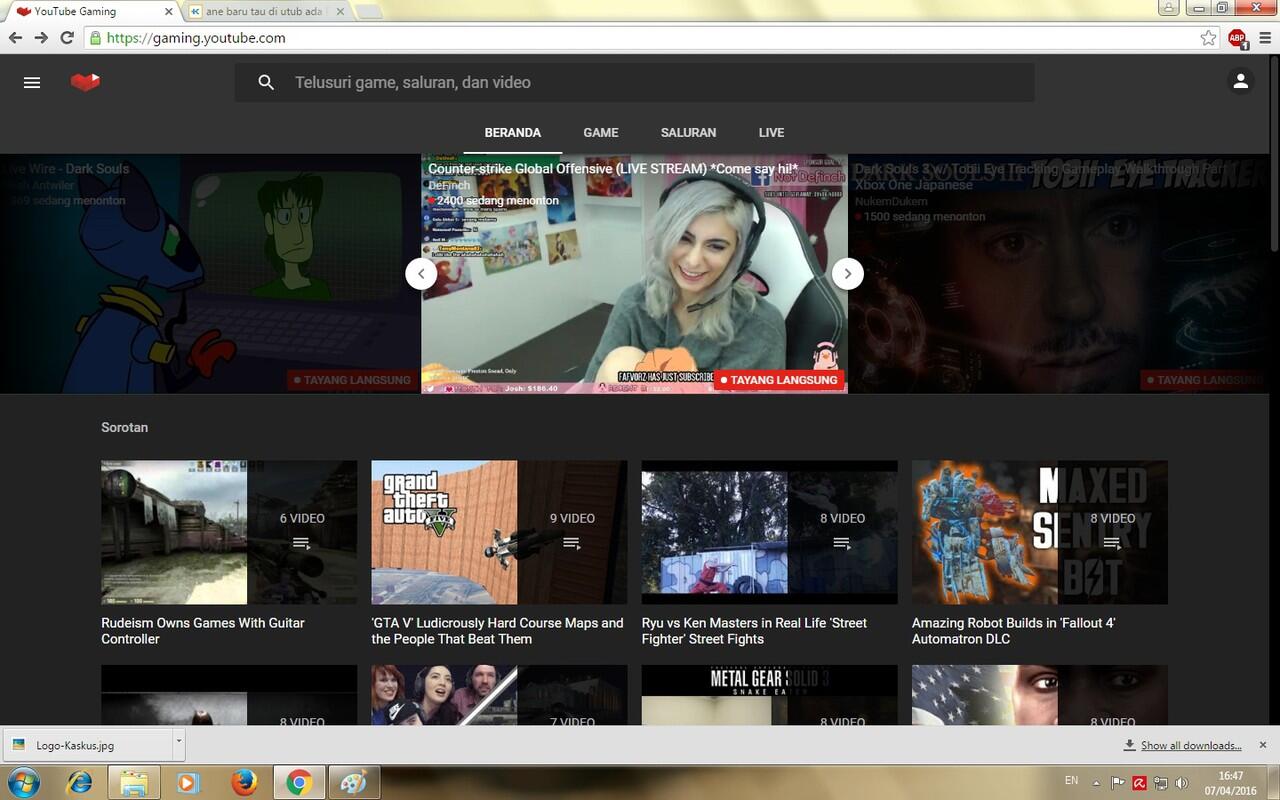Launch Internet Explorer from taskbar
1280x800 pixels.
79,782
